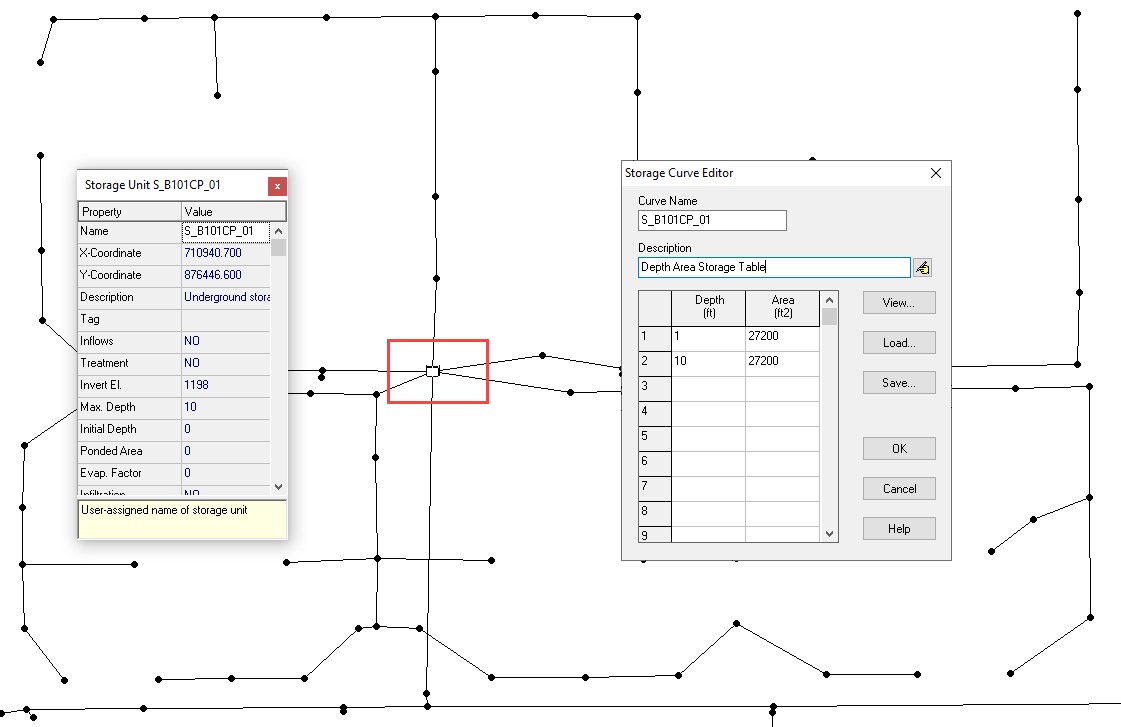Select the Depth cell in row 1

point(708,337)
